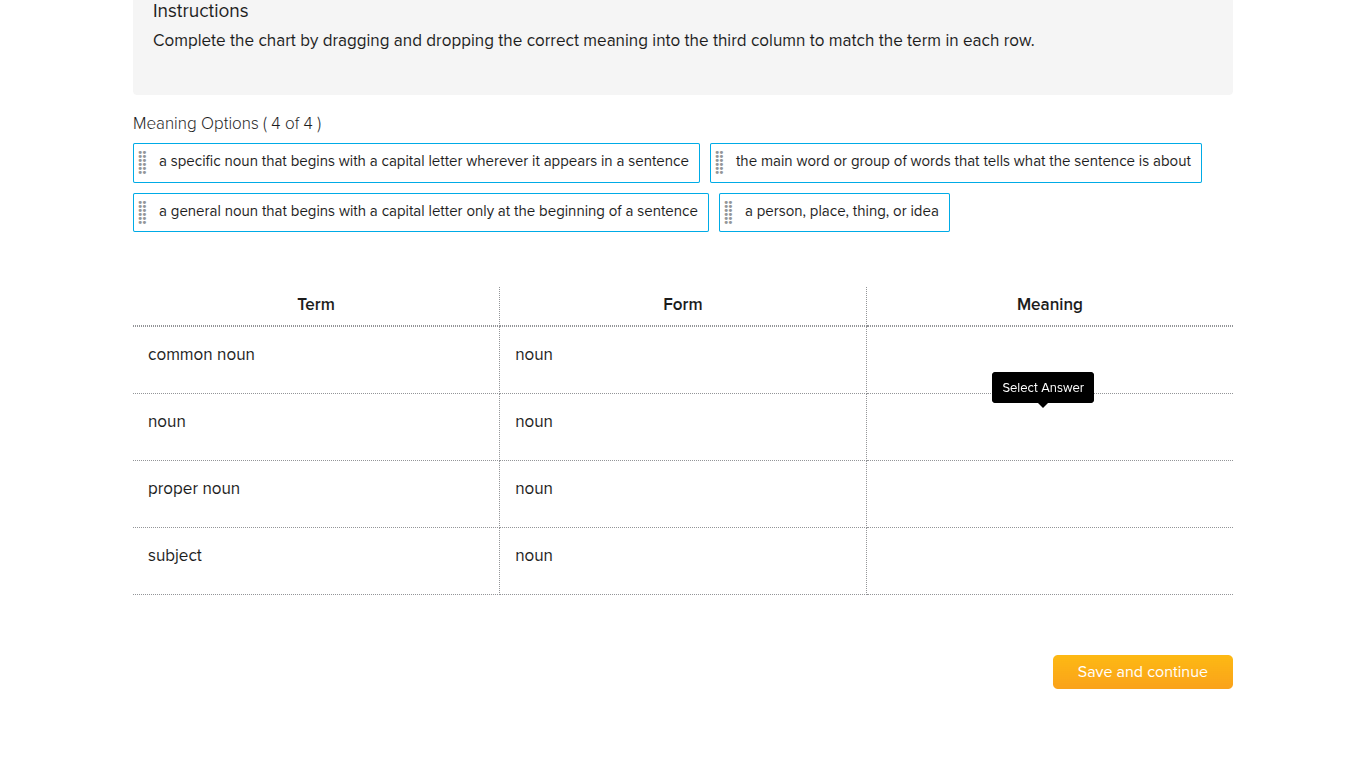Click the Form column header
The width and height of the screenshot is (1366, 768).
click(x=683, y=305)
